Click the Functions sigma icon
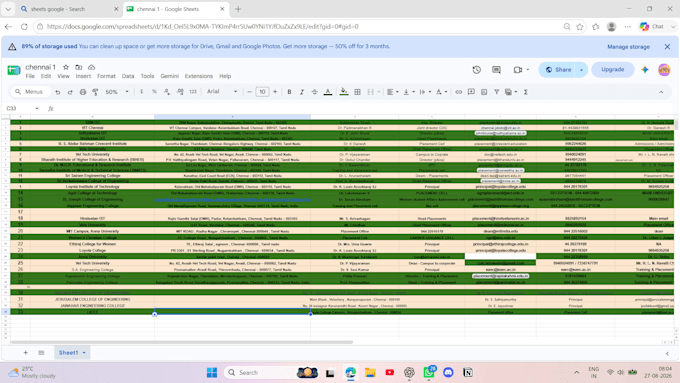 [526, 92]
